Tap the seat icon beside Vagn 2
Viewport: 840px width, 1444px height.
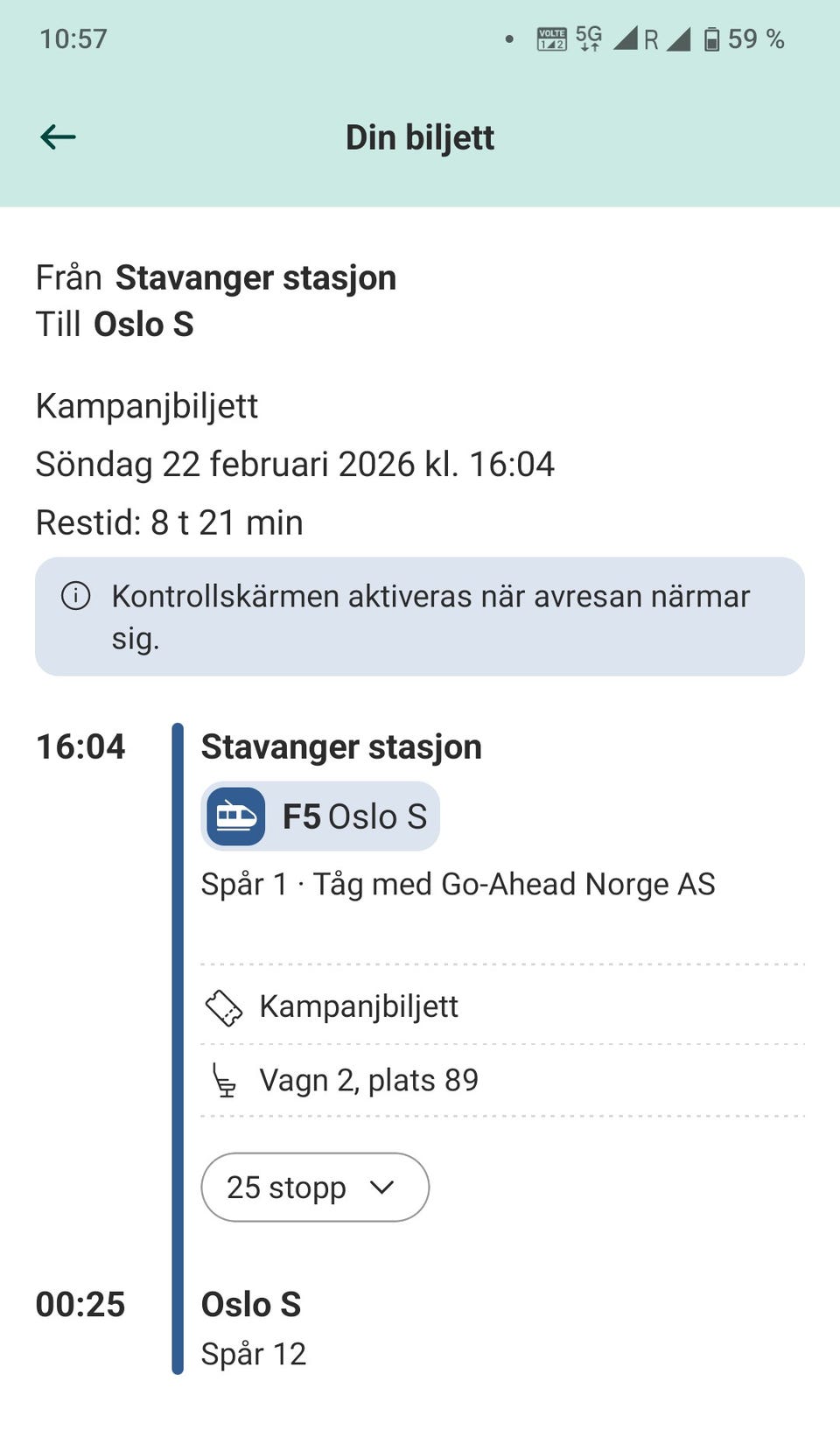tap(224, 1081)
